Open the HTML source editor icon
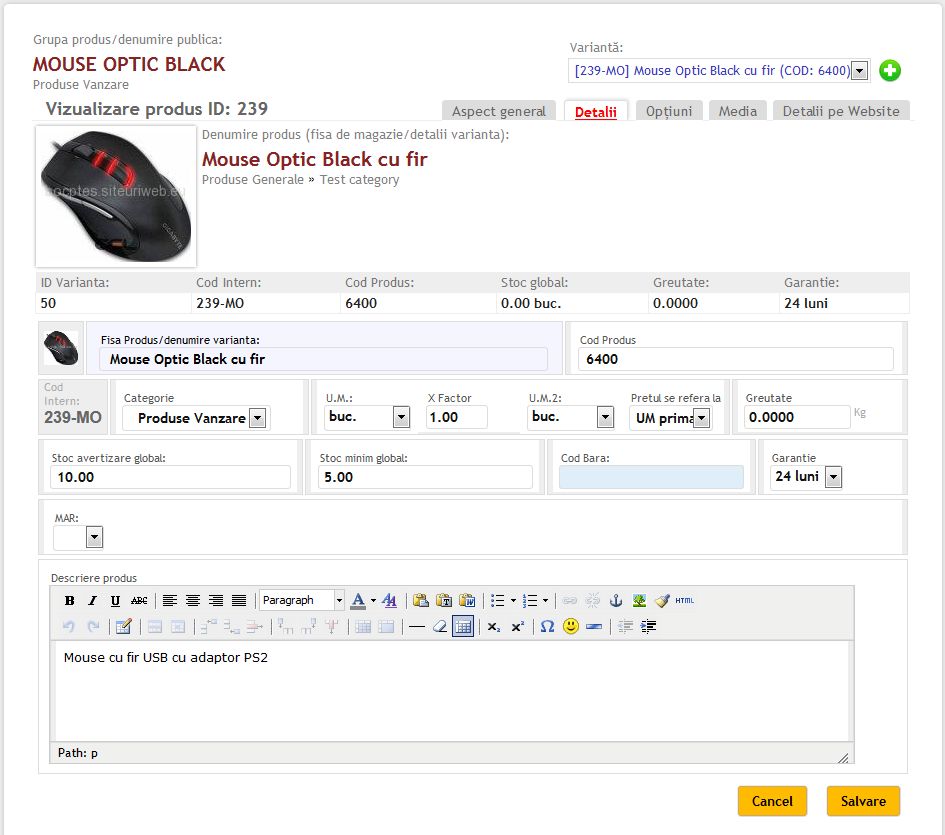Viewport: 945px width, 835px height. tap(684, 601)
